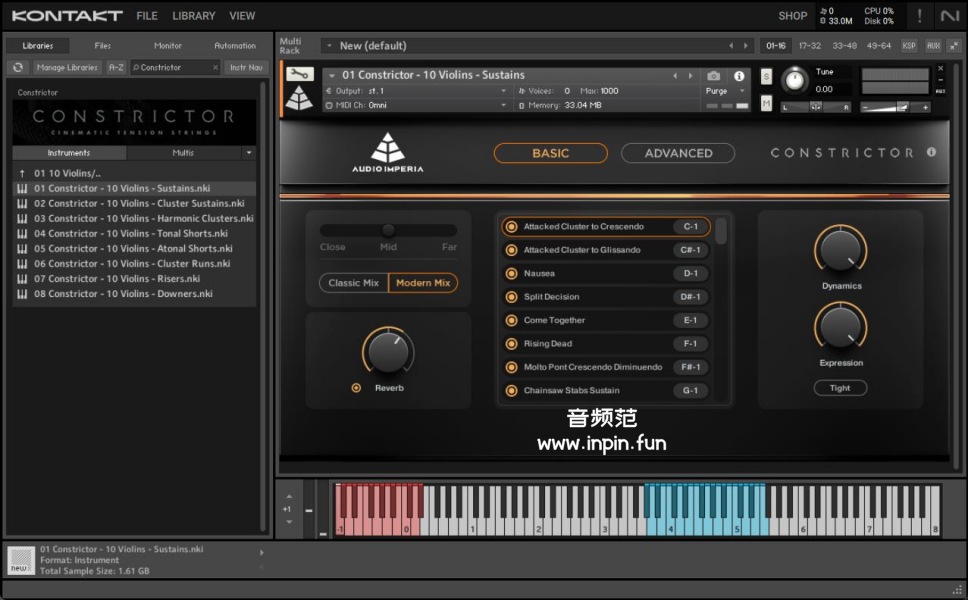This screenshot has height=600, width=968.
Task: Mute the instrument with the M button
Action: pos(766,103)
